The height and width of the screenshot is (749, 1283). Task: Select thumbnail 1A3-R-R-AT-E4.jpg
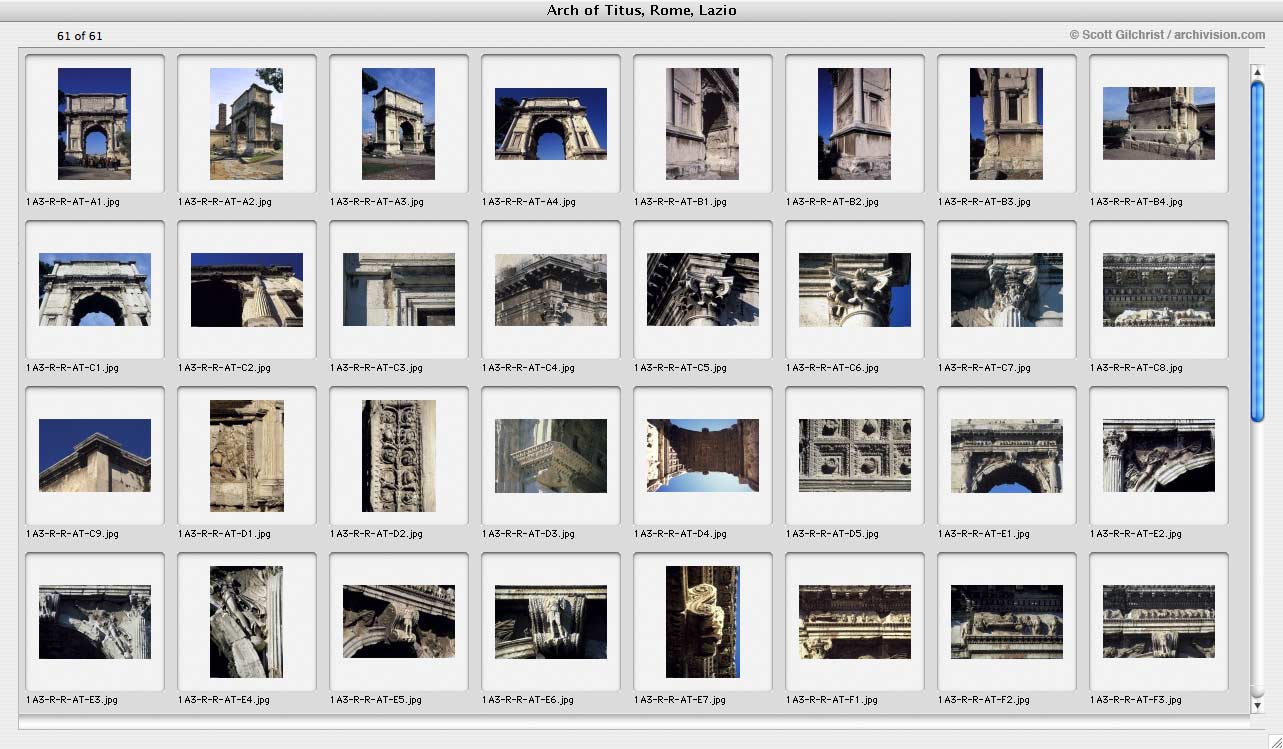coord(247,622)
